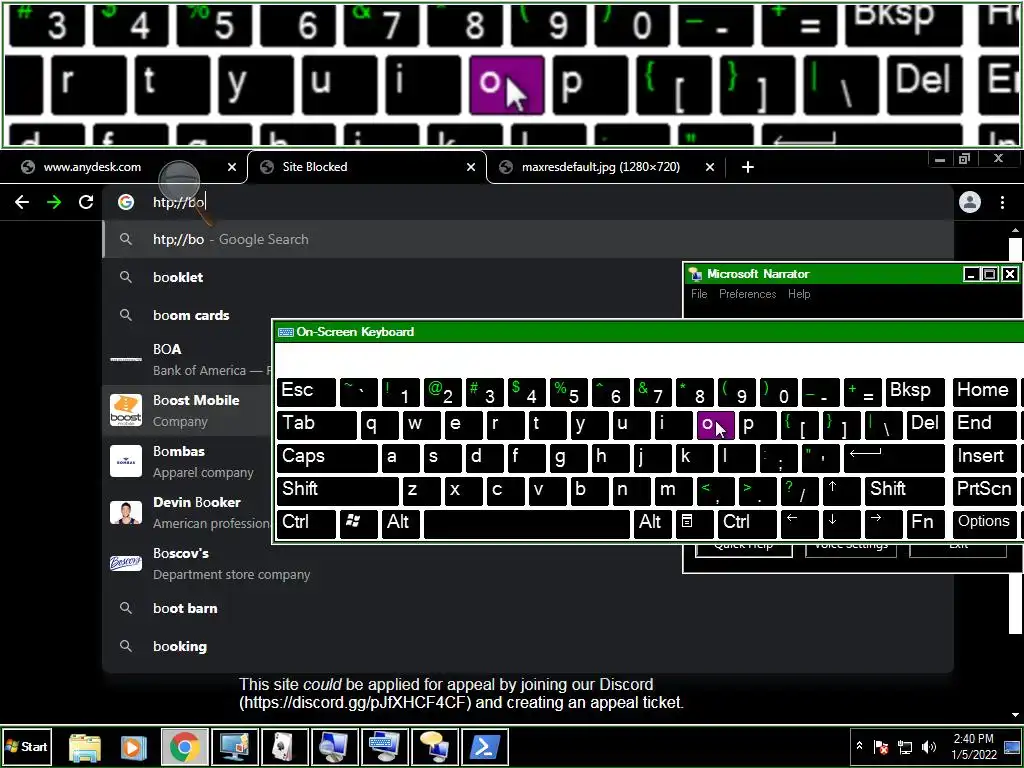The image size is (1024, 768).
Task: Select the Bombas Apparel company suggestion
Action: [189, 461]
